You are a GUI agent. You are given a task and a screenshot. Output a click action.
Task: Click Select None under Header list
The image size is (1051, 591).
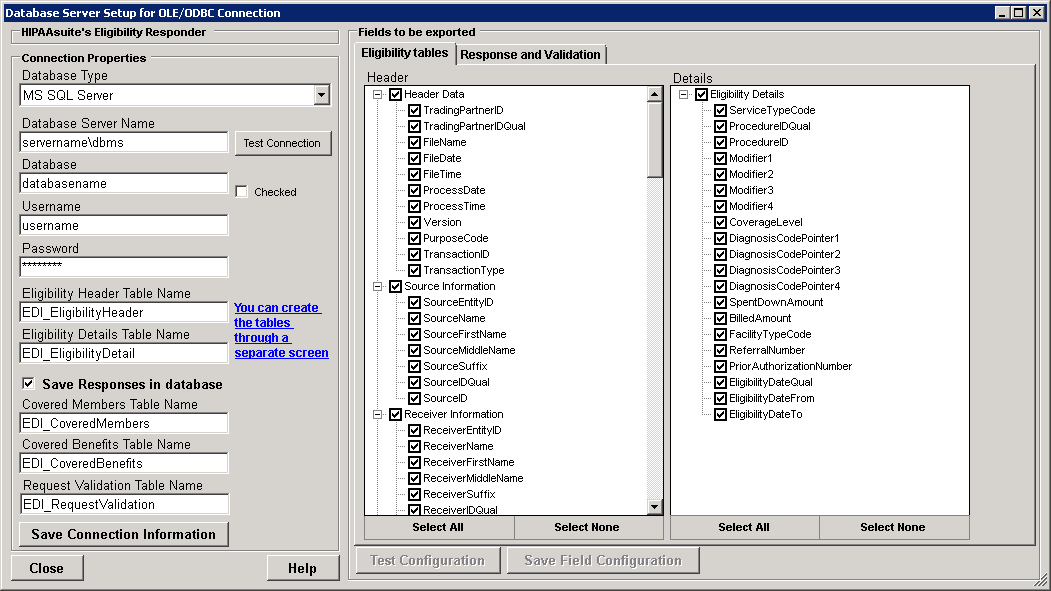tap(586, 527)
